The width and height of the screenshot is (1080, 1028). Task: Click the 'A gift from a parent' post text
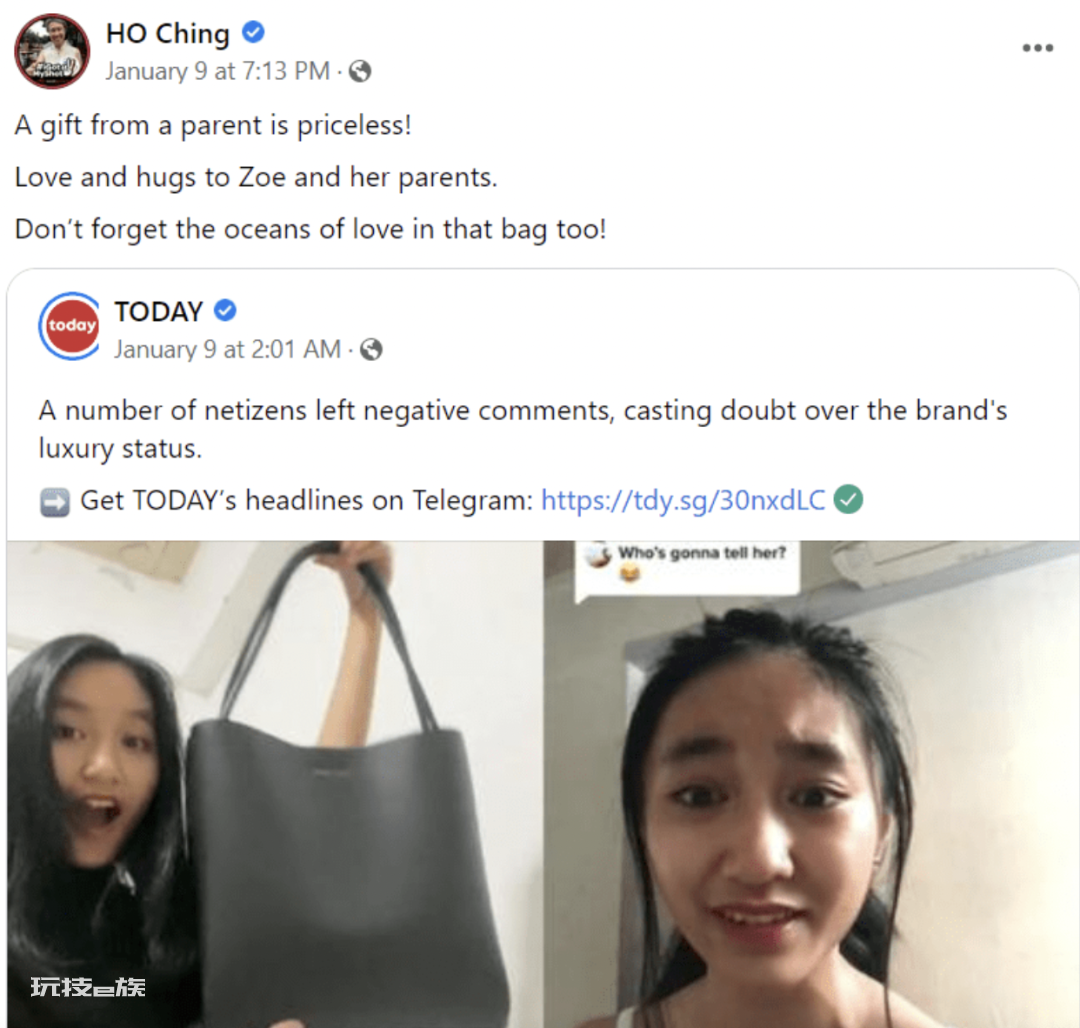(213, 126)
